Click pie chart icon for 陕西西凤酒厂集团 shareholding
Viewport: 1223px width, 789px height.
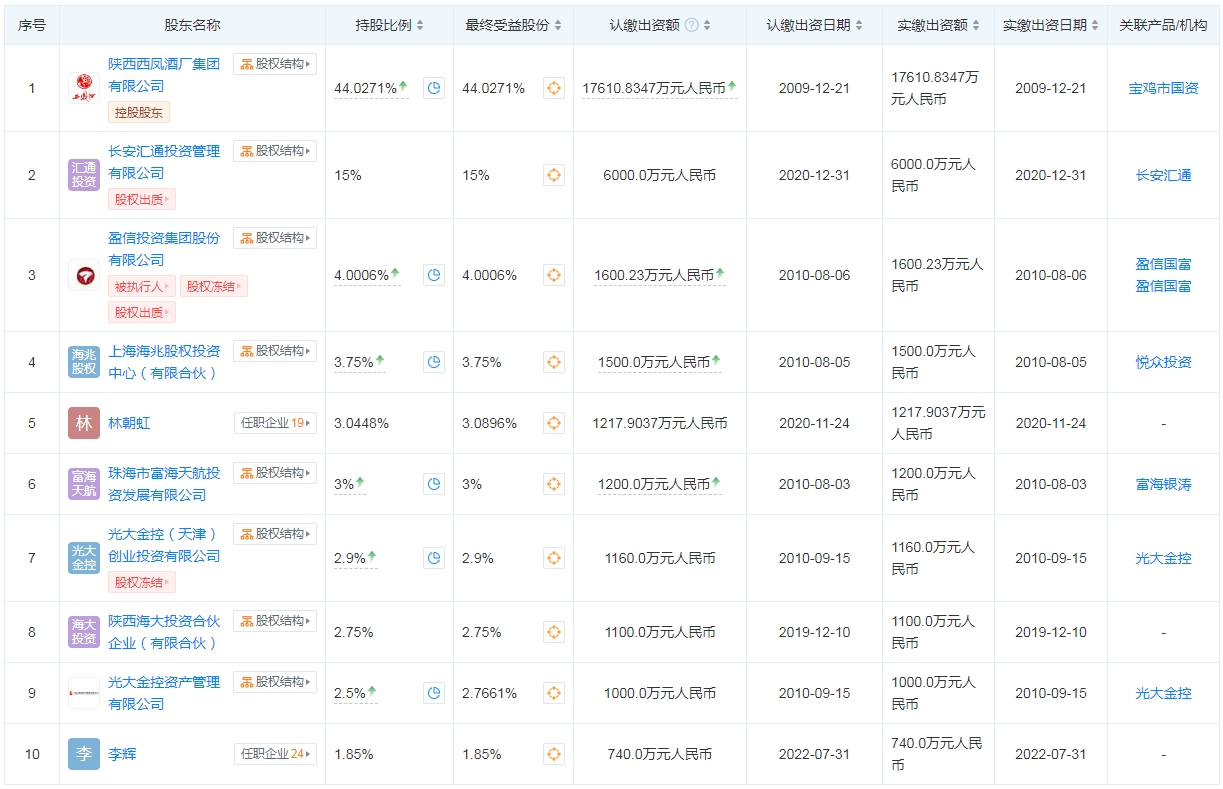(433, 89)
